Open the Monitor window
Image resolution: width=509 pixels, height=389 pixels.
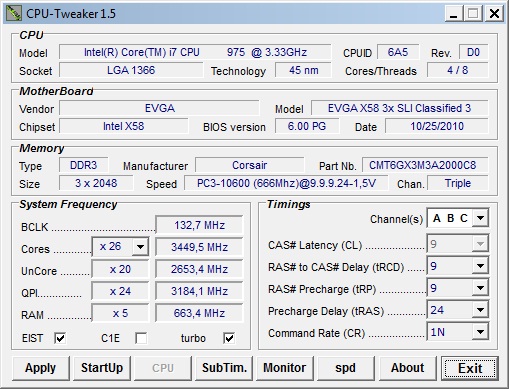285,368
